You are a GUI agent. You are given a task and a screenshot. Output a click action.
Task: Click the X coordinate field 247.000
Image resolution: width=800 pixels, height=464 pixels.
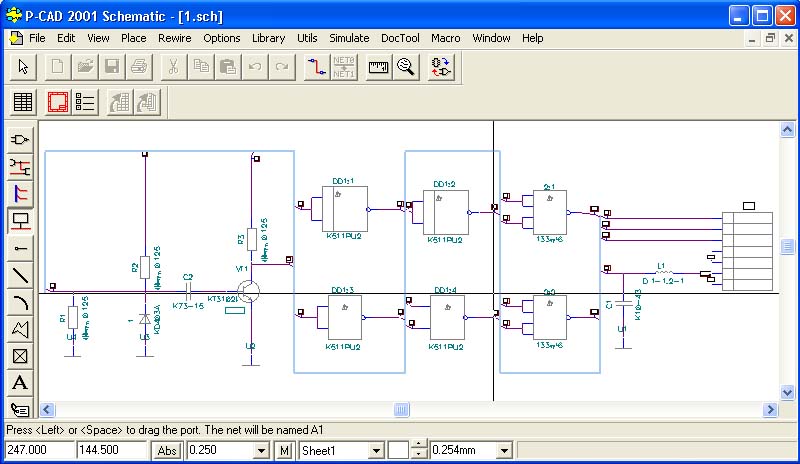click(40, 450)
